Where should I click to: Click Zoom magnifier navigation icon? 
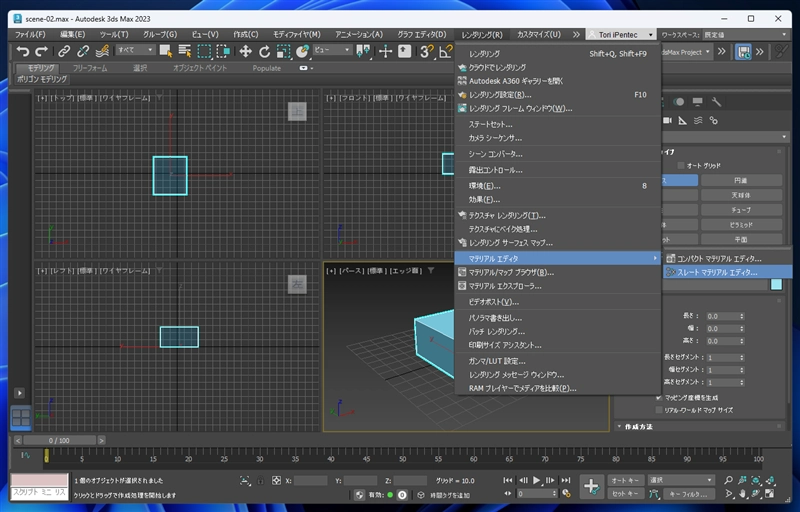click(729, 480)
